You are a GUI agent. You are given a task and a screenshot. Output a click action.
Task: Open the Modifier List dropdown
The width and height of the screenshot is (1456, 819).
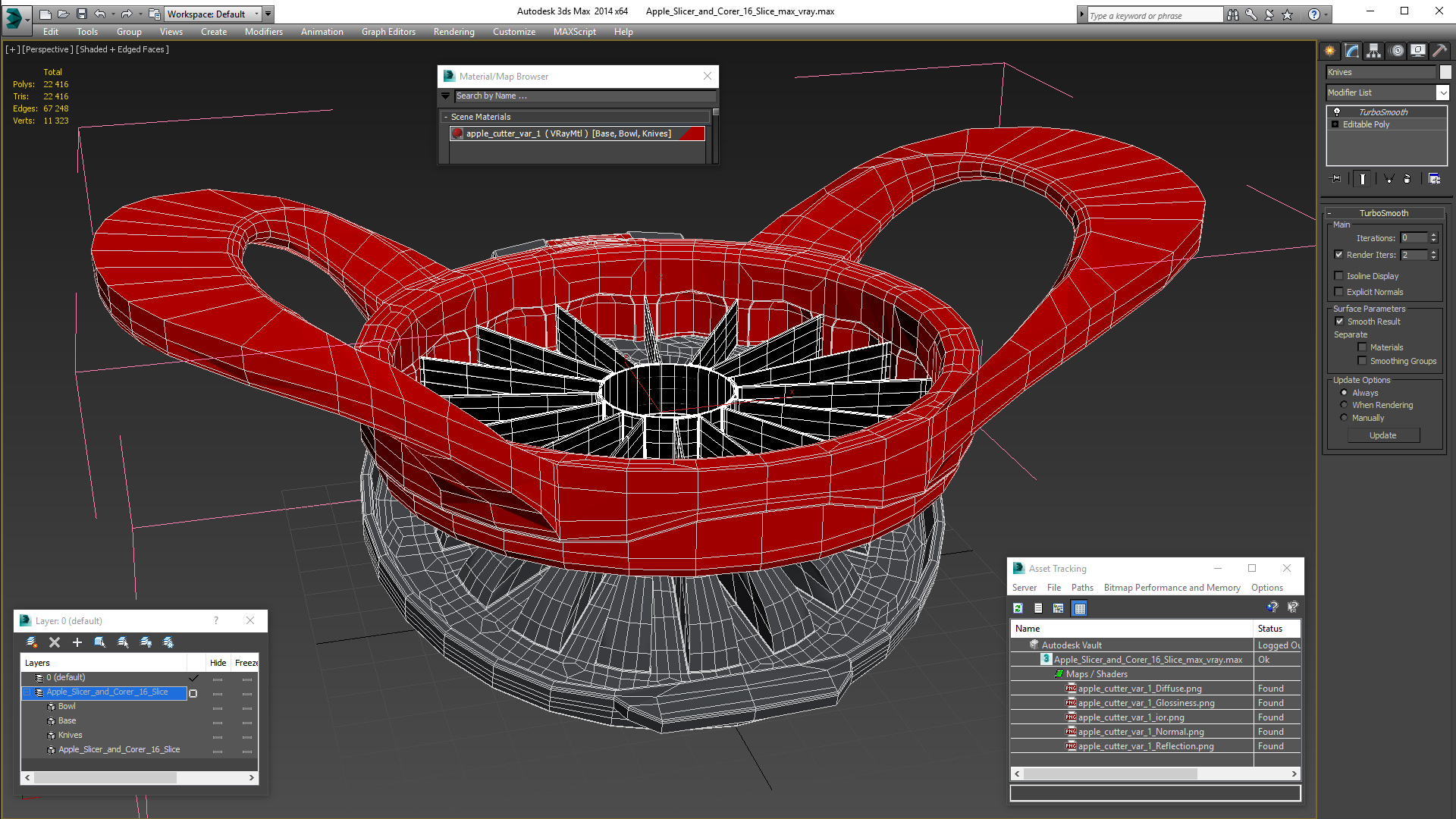click(x=1442, y=93)
